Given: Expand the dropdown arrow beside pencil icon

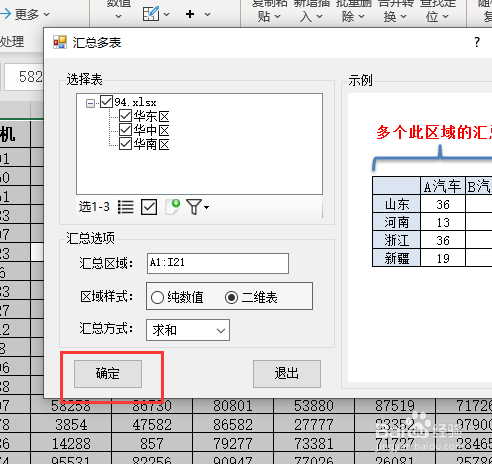Looking at the screenshot, I should [x=166, y=14].
